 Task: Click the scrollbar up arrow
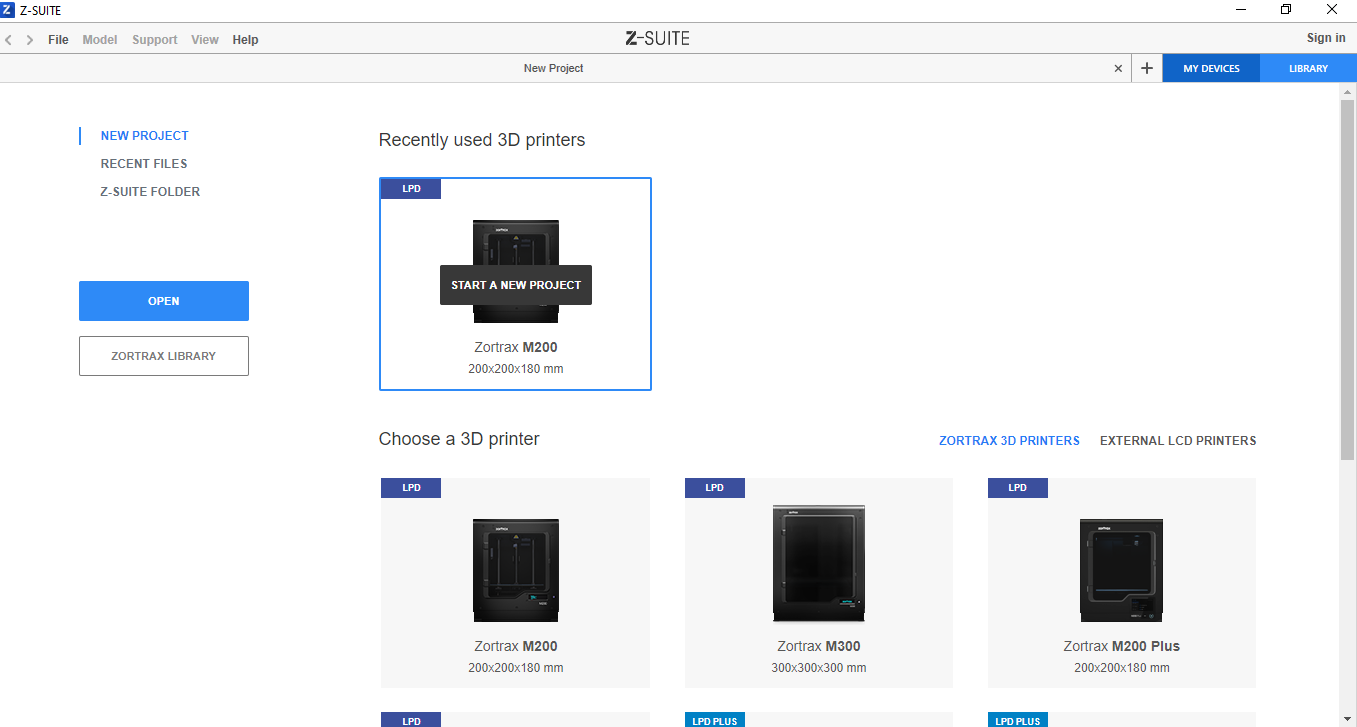click(x=1348, y=91)
